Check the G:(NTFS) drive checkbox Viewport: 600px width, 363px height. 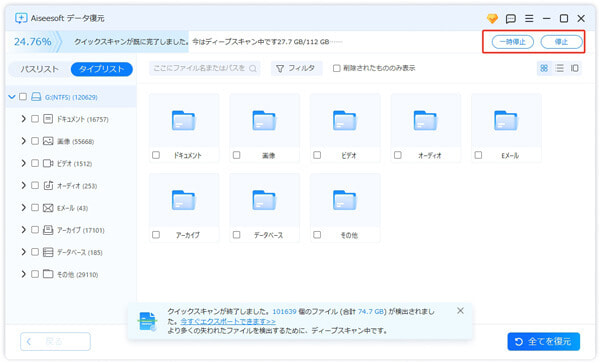click(23, 96)
